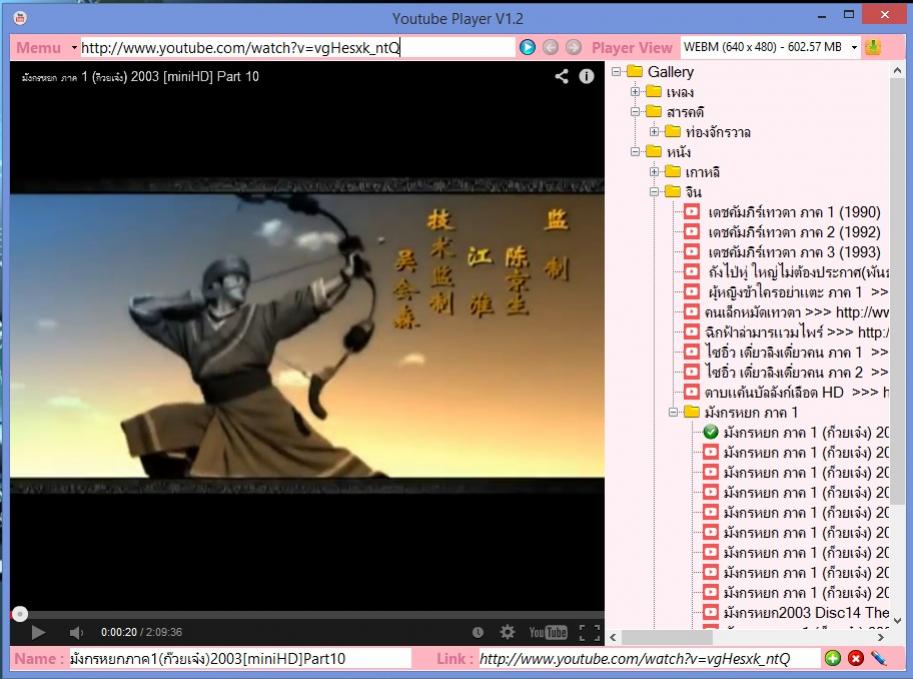The width and height of the screenshot is (913, 679).
Task: Collapse the มังกรหยก ภาค 1 folder
Action: tap(674, 412)
